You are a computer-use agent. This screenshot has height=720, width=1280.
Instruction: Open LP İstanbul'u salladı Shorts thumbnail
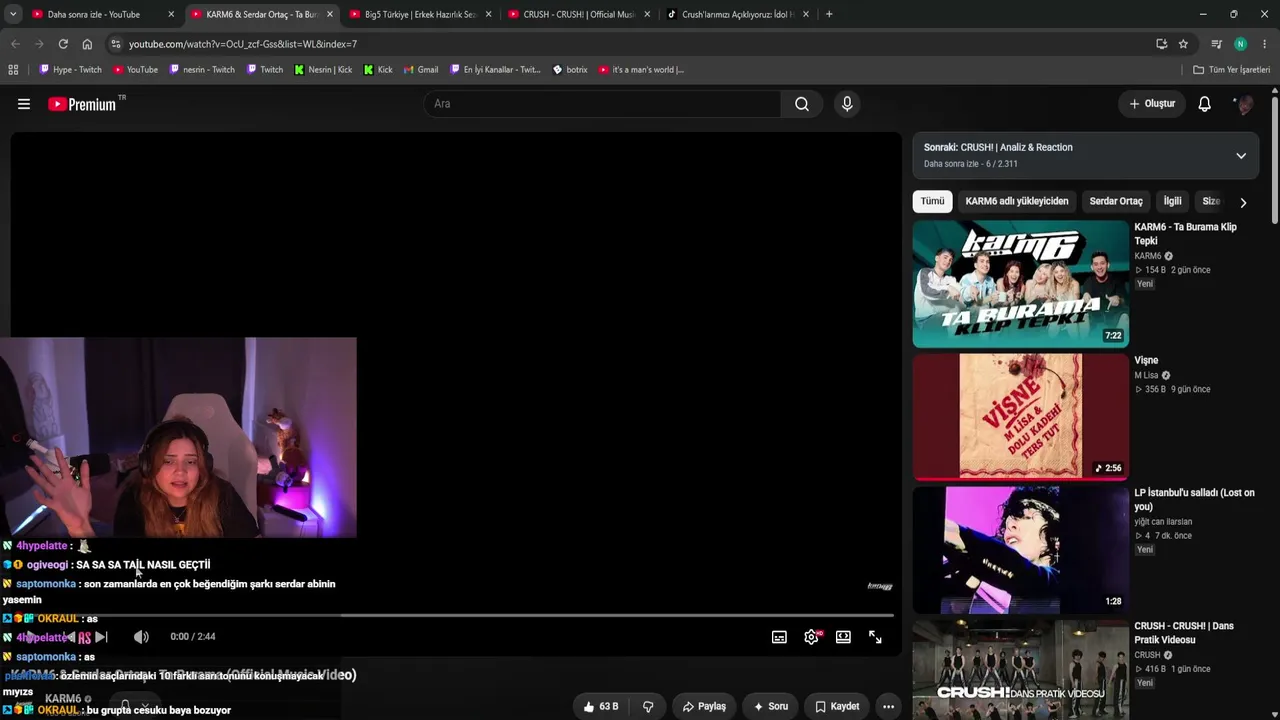(1021, 550)
